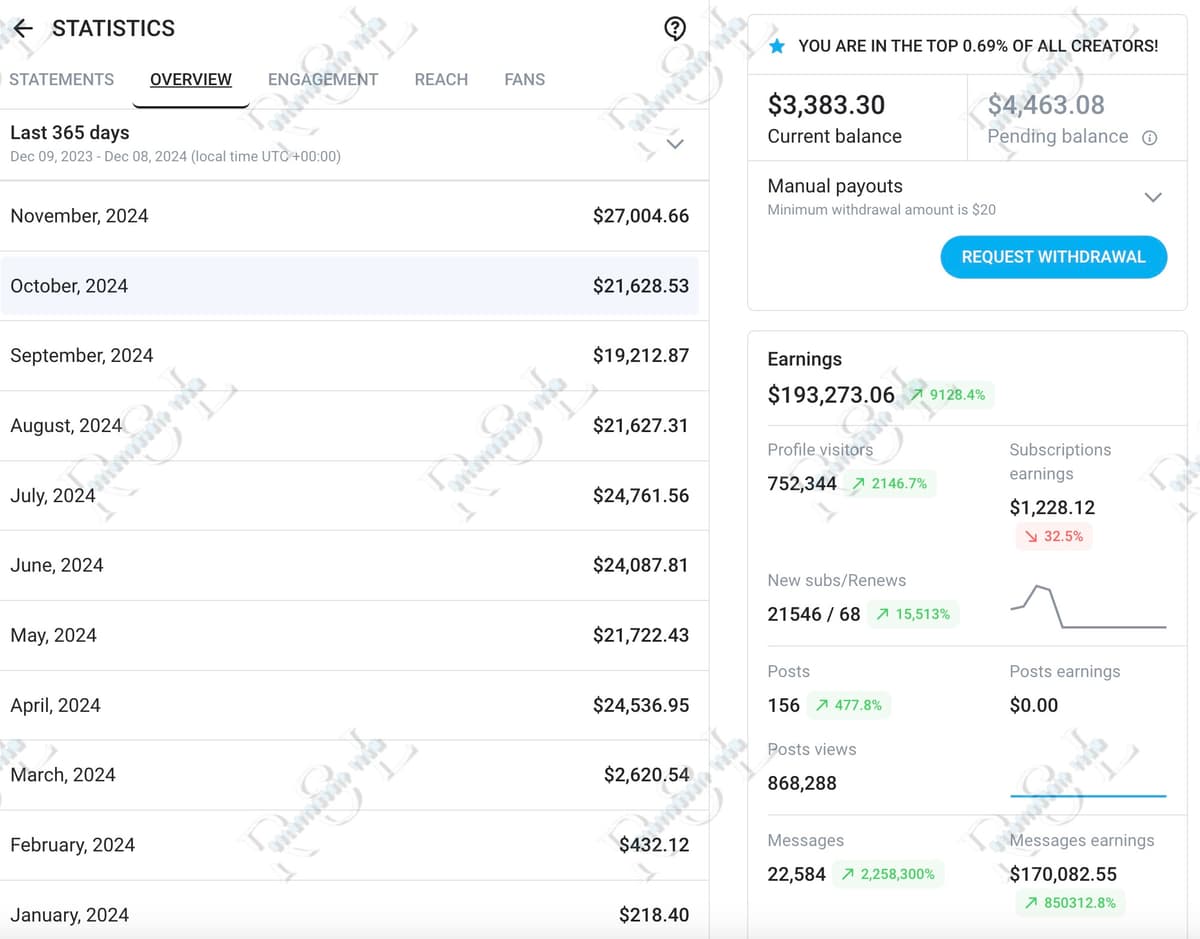The width and height of the screenshot is (1200, 939).
Task: Switch to the ENGAGEMENT tab
Action: 322,79
